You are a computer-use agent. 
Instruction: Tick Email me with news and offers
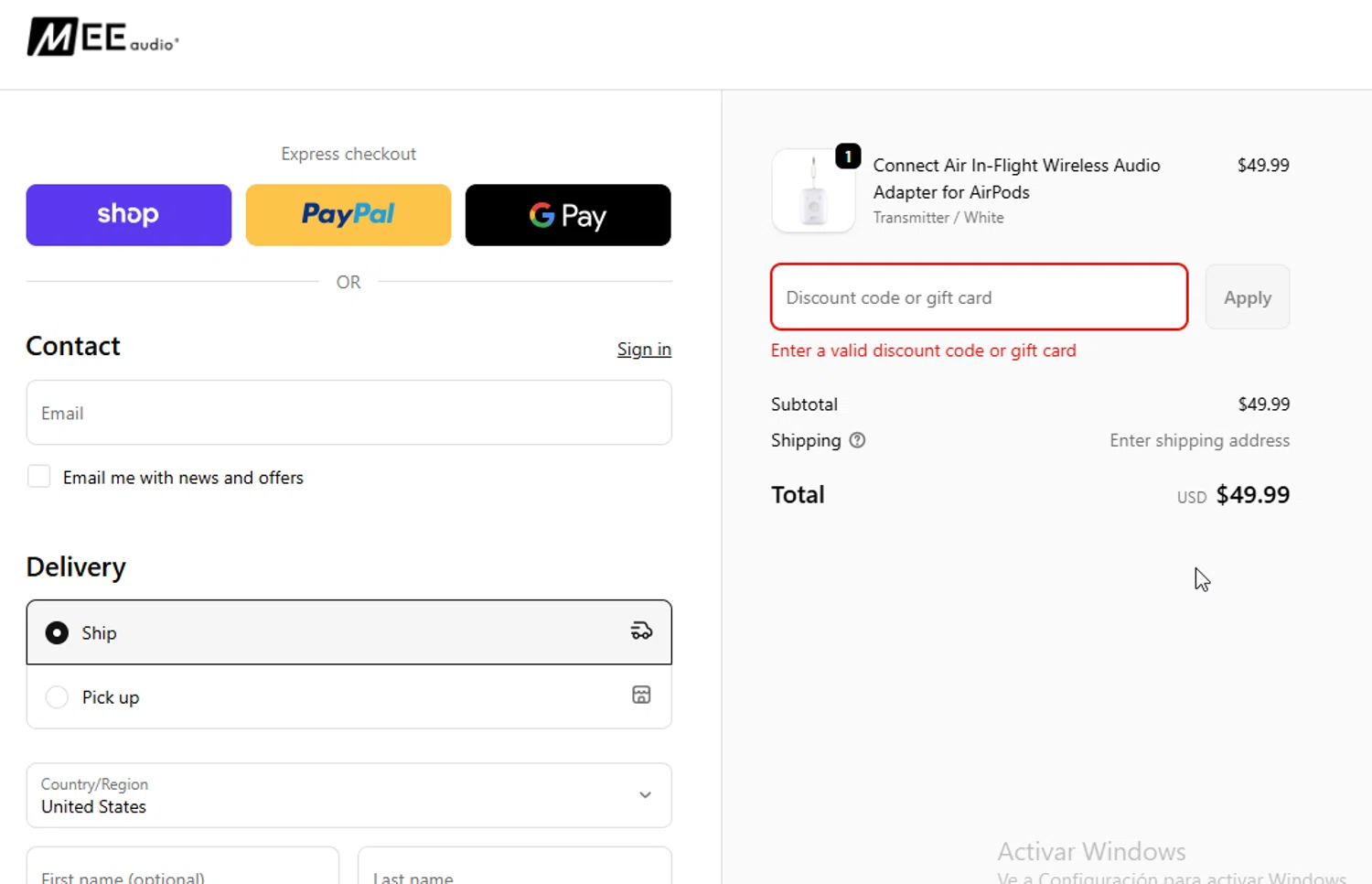point(38,477)
